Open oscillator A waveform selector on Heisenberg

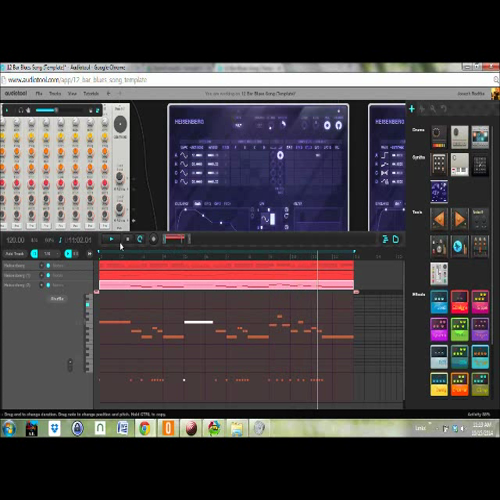(184, 155)
